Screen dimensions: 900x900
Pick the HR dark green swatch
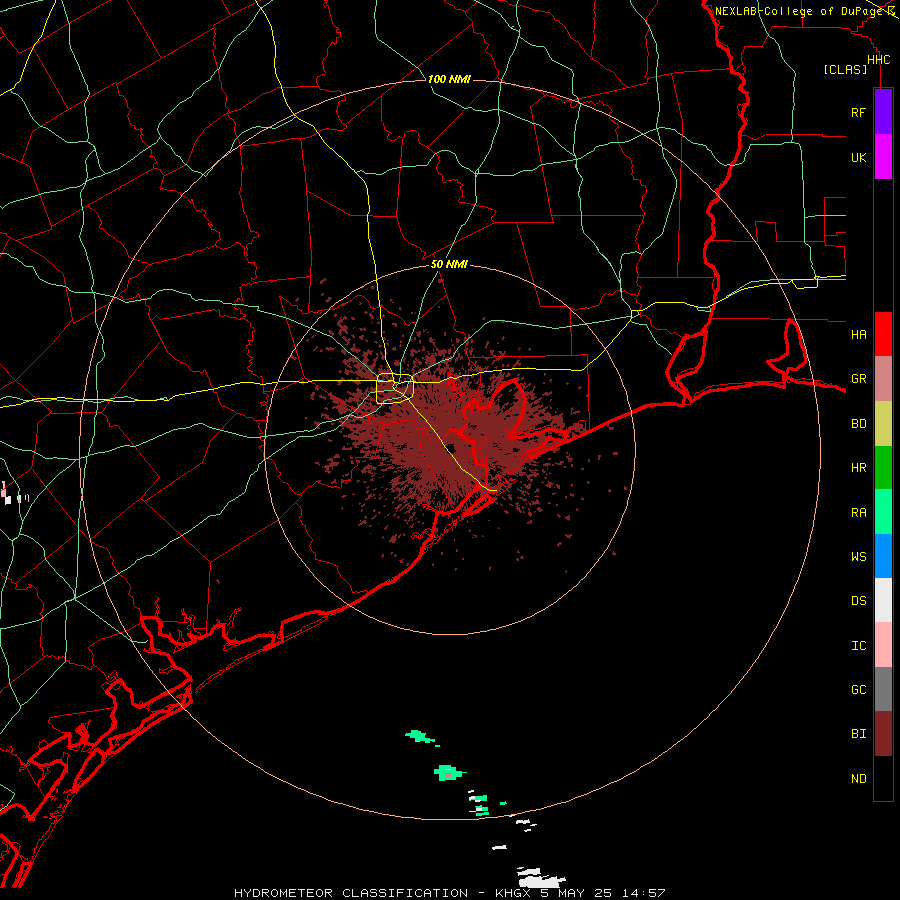tap(883, 467)
